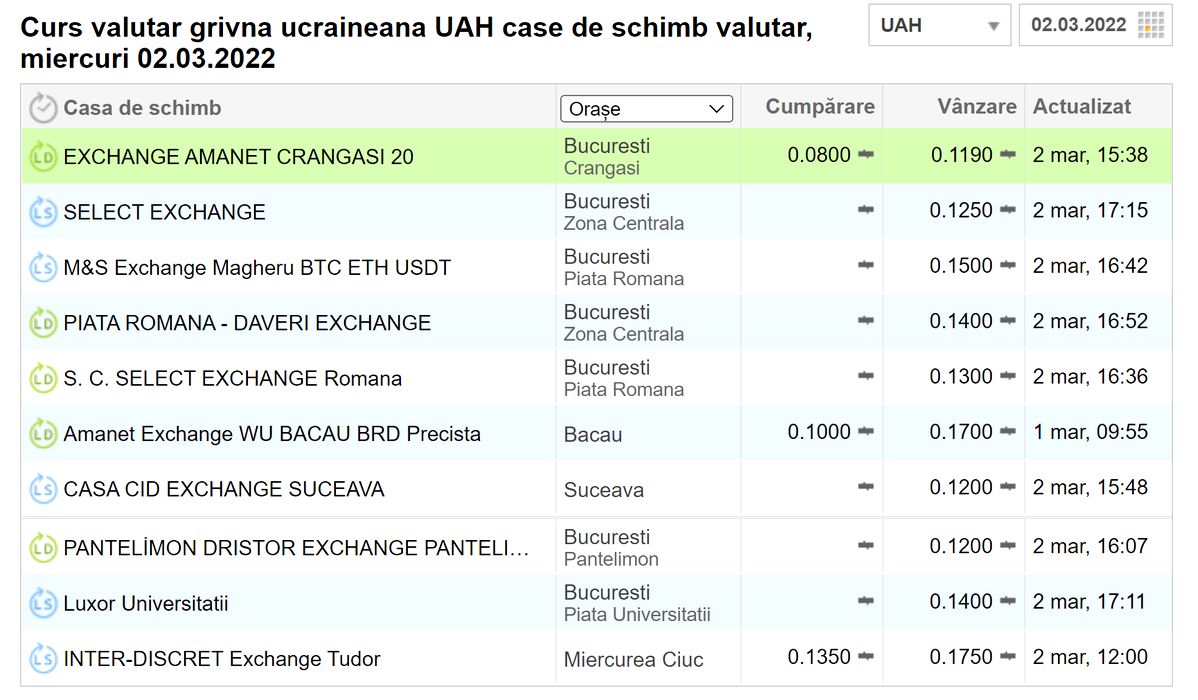Open the Orașe city filter dropdown

click(x=646, y=109)
